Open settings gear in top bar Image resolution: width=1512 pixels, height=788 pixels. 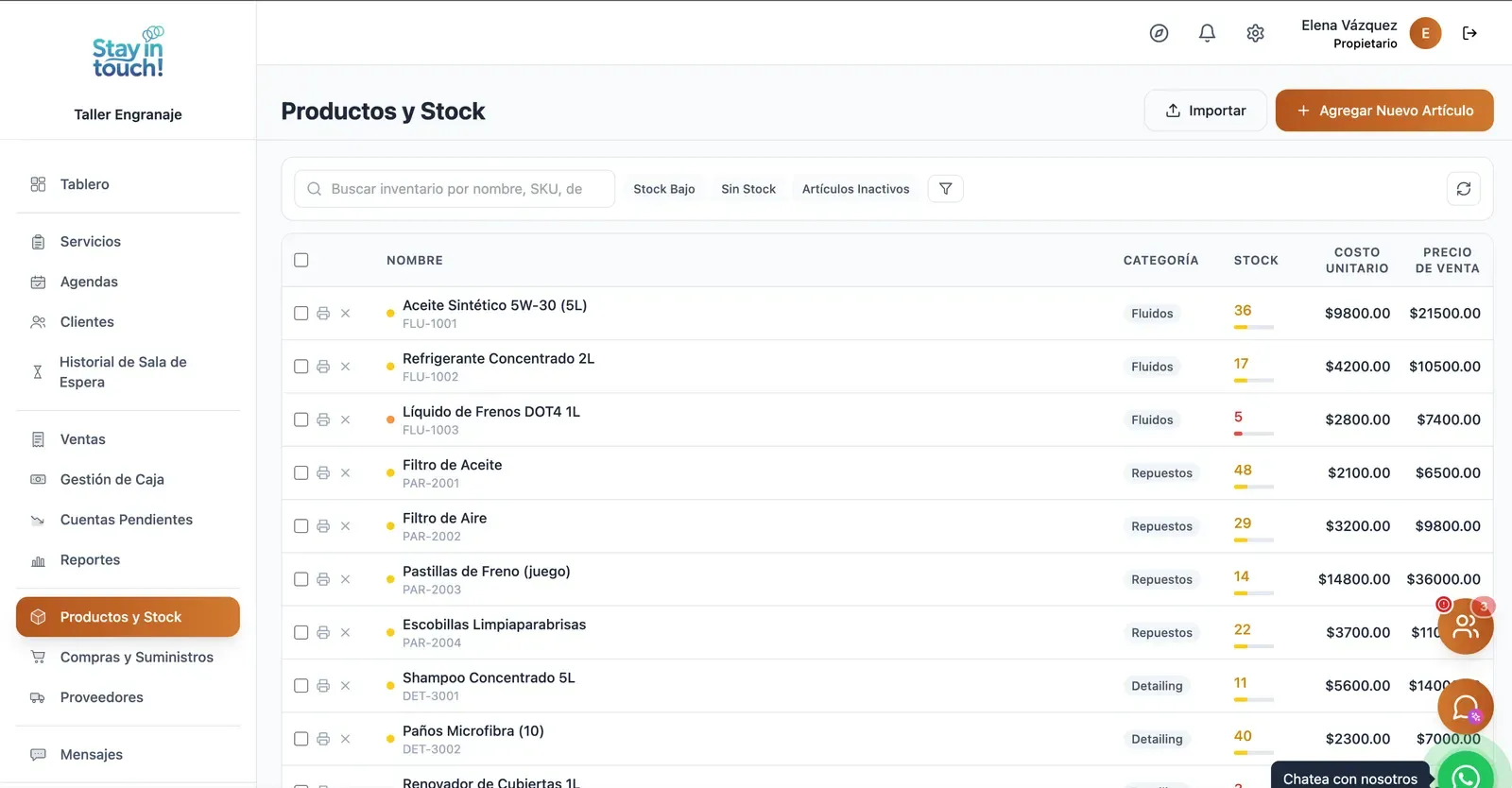1255,33
